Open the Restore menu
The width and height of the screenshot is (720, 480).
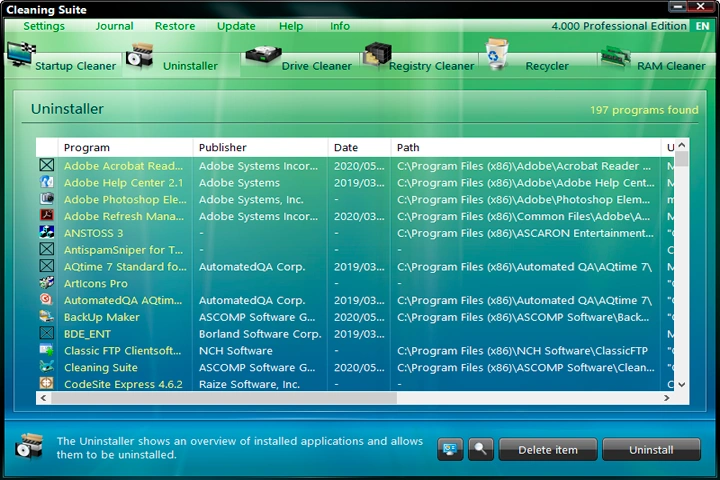[x=175, y=26]
